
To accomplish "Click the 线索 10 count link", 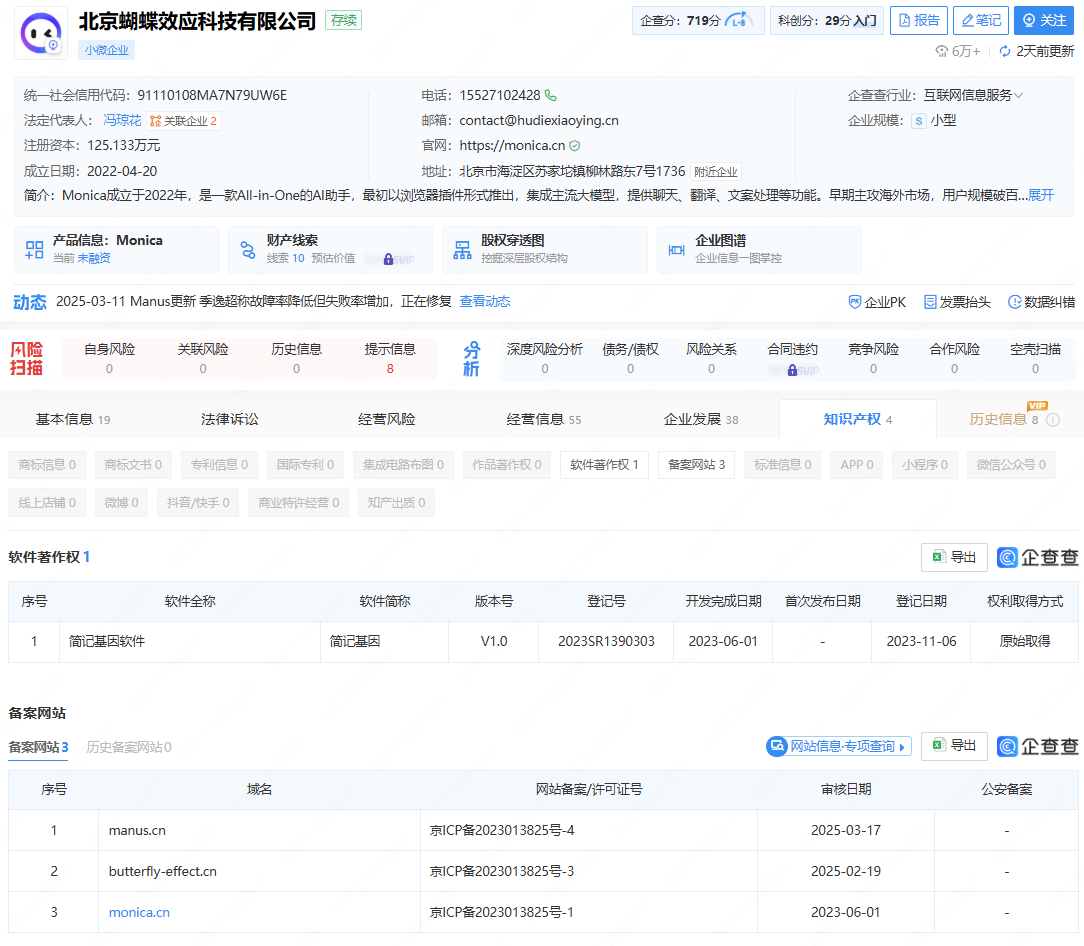I will 286,259.
